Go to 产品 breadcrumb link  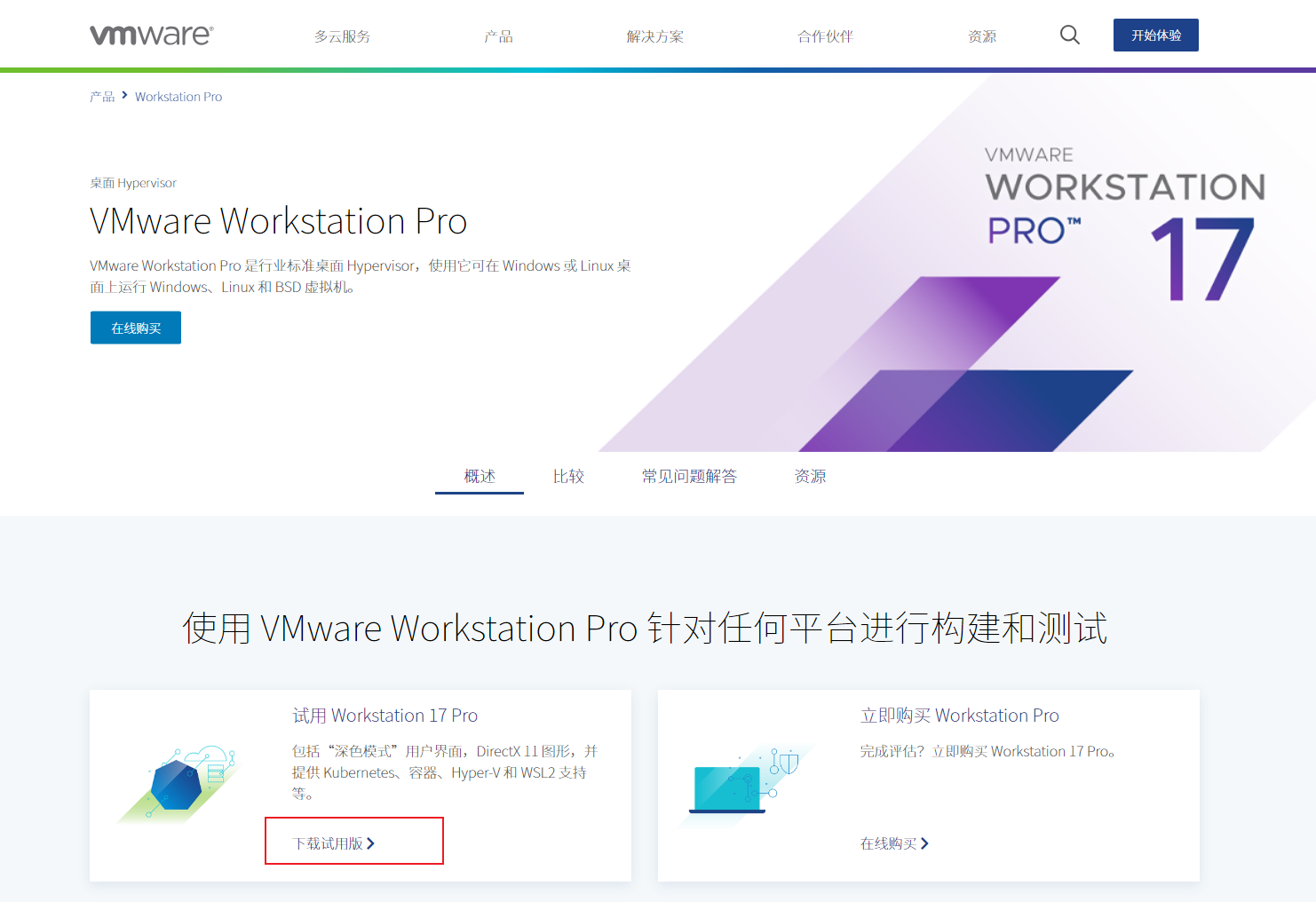click(102, 97)
